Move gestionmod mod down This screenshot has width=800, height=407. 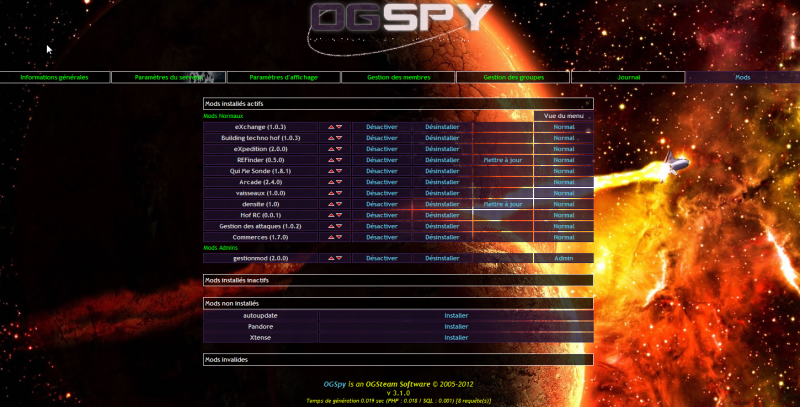click(x=339, y=259)
